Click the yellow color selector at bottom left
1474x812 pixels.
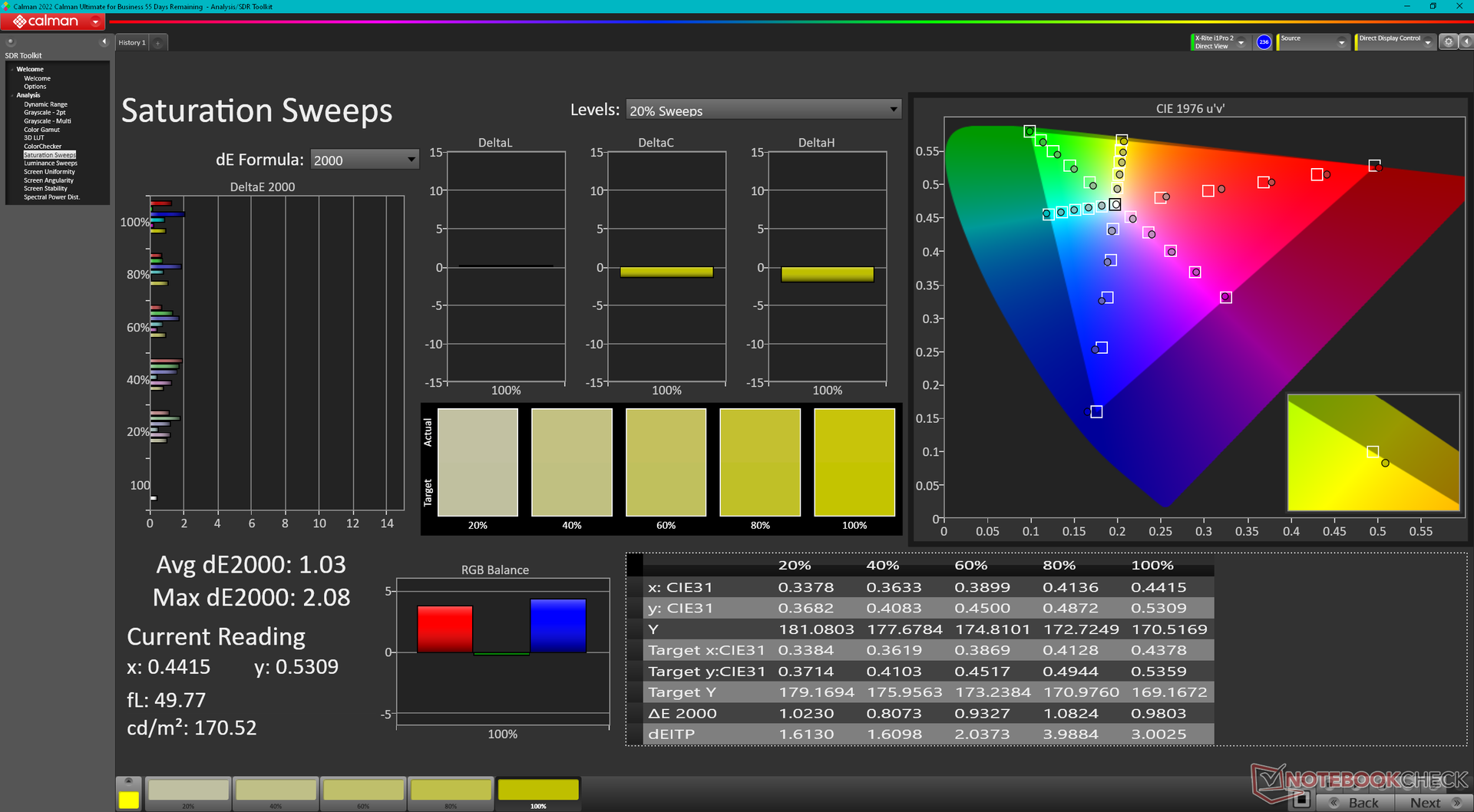[x=129, y=800]
